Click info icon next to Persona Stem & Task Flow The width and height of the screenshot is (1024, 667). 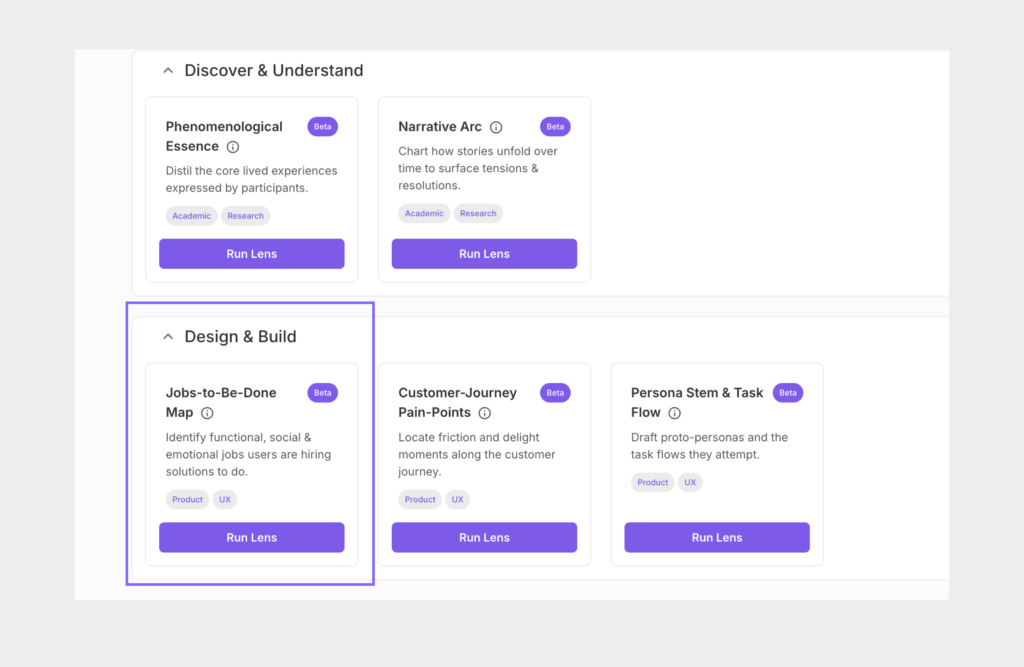674,413
